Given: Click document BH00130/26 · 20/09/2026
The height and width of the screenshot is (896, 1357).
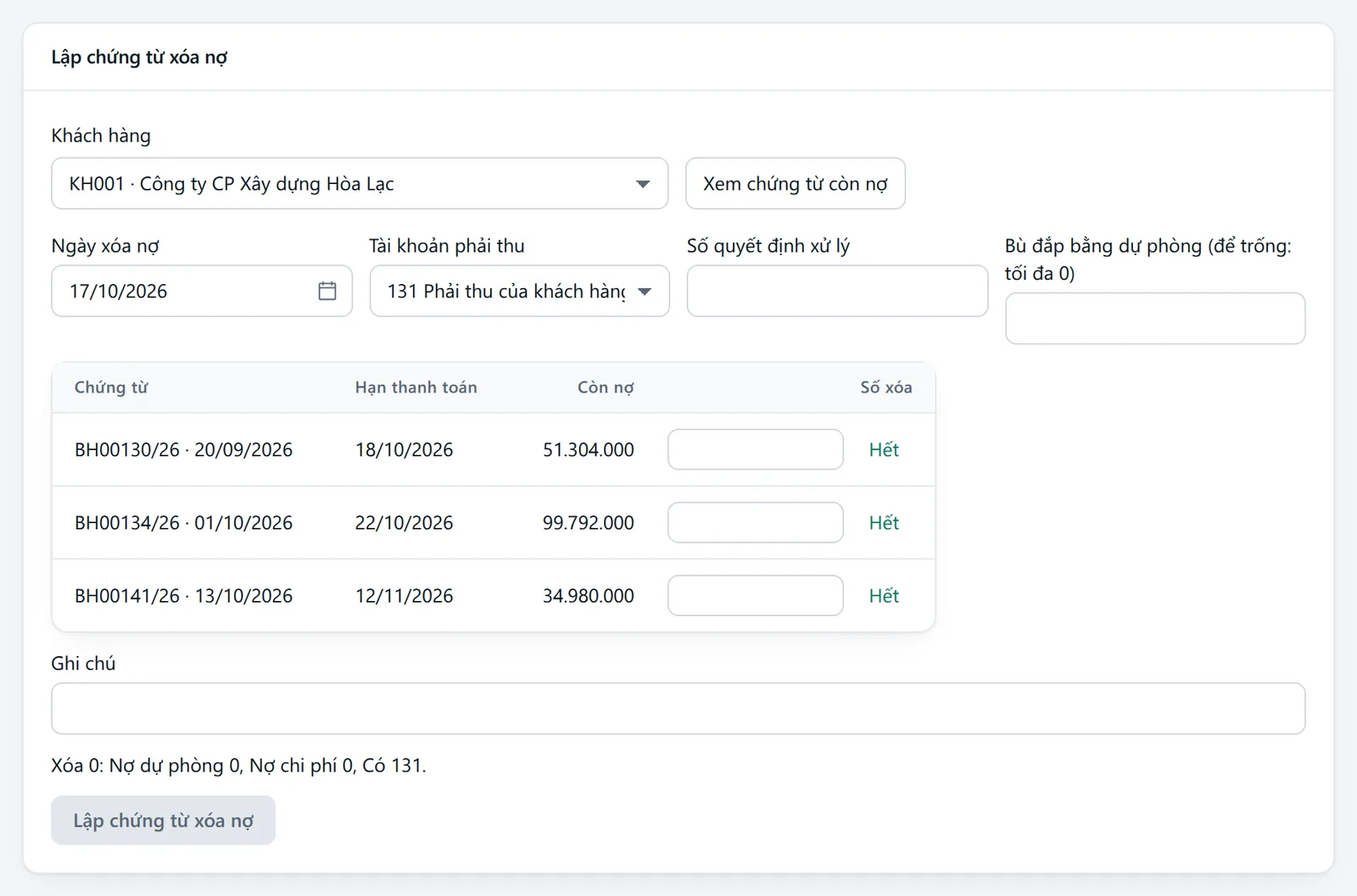Looking at the screenshot, I should coord(183,449).
